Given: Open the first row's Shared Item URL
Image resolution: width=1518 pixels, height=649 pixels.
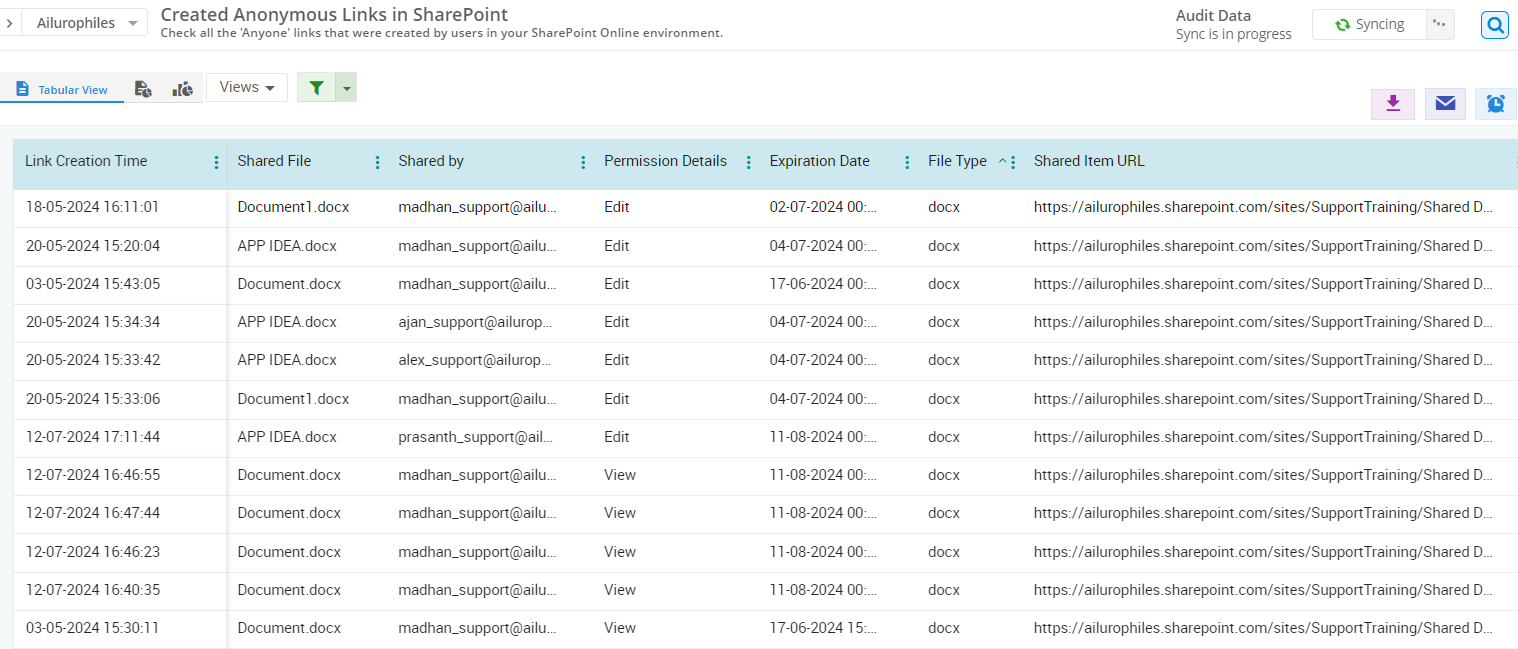Looking at the screenshot, I should coord(1263,207).
